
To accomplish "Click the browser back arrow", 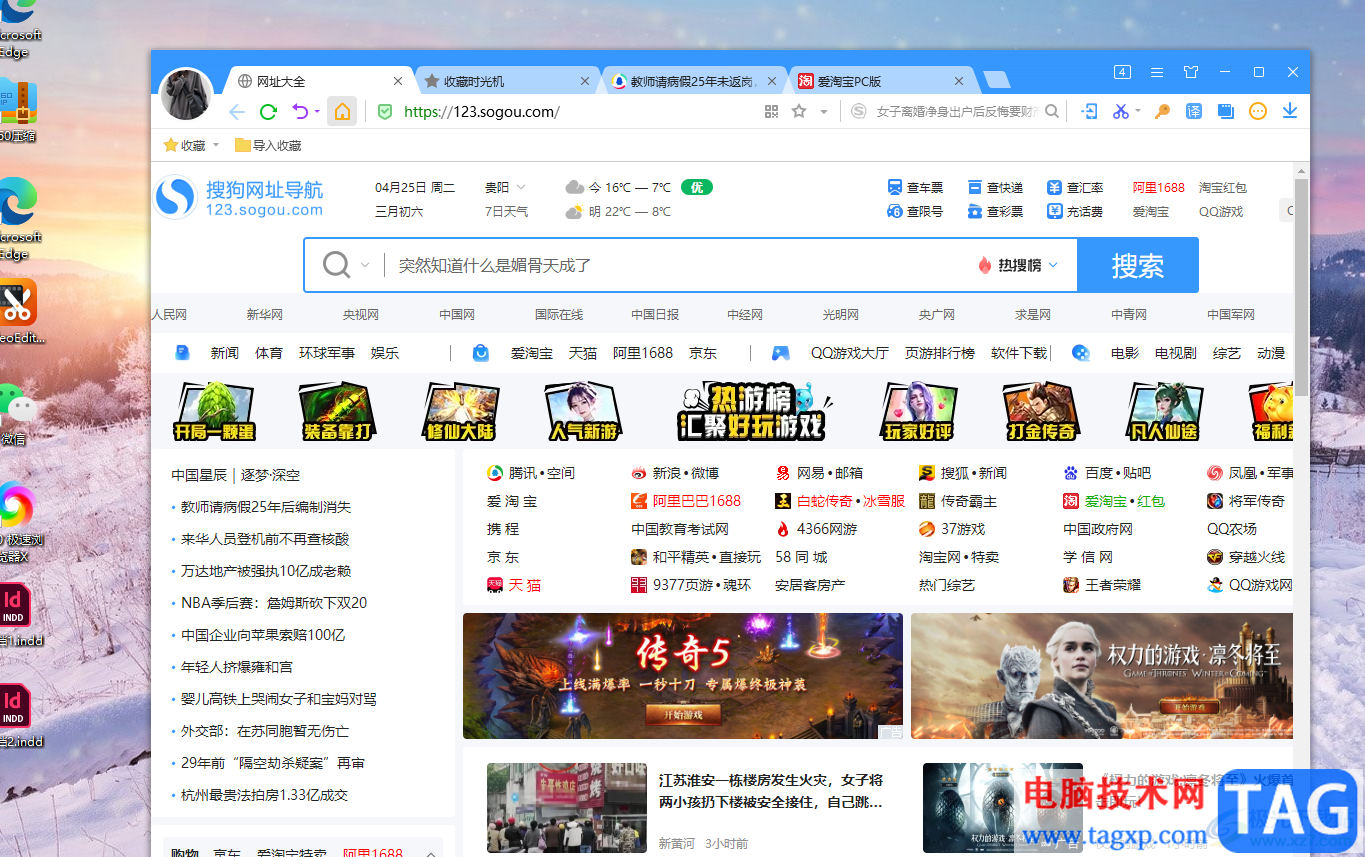I will tap(237, 112).
